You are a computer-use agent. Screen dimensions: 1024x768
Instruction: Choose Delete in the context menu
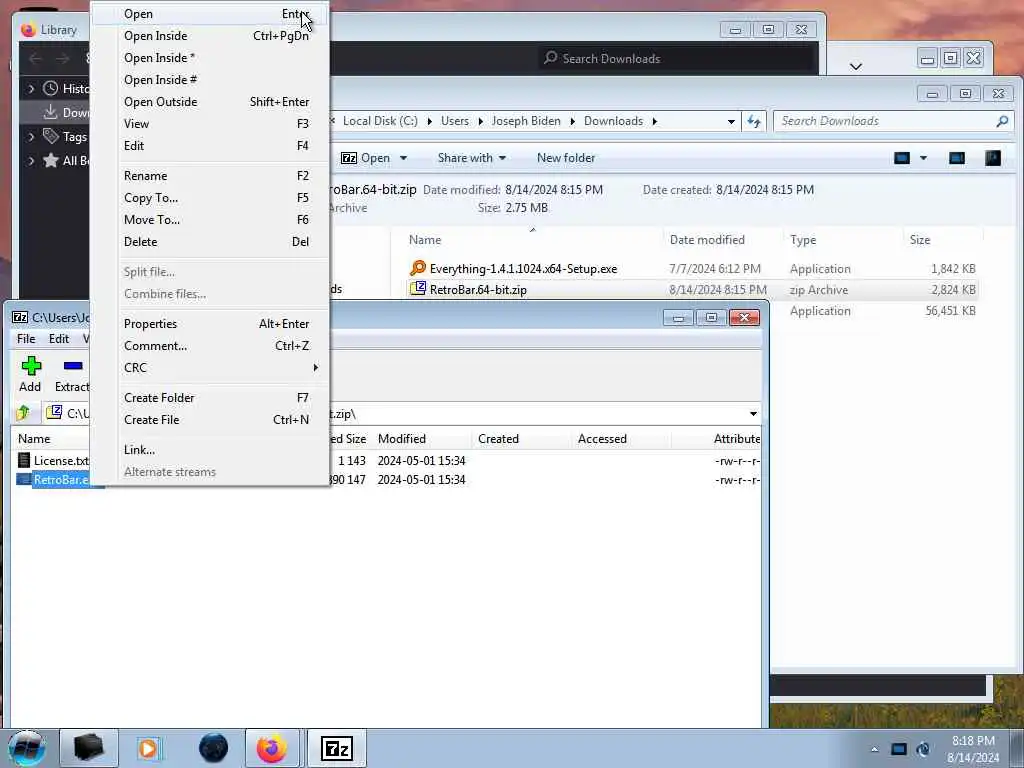209,242
